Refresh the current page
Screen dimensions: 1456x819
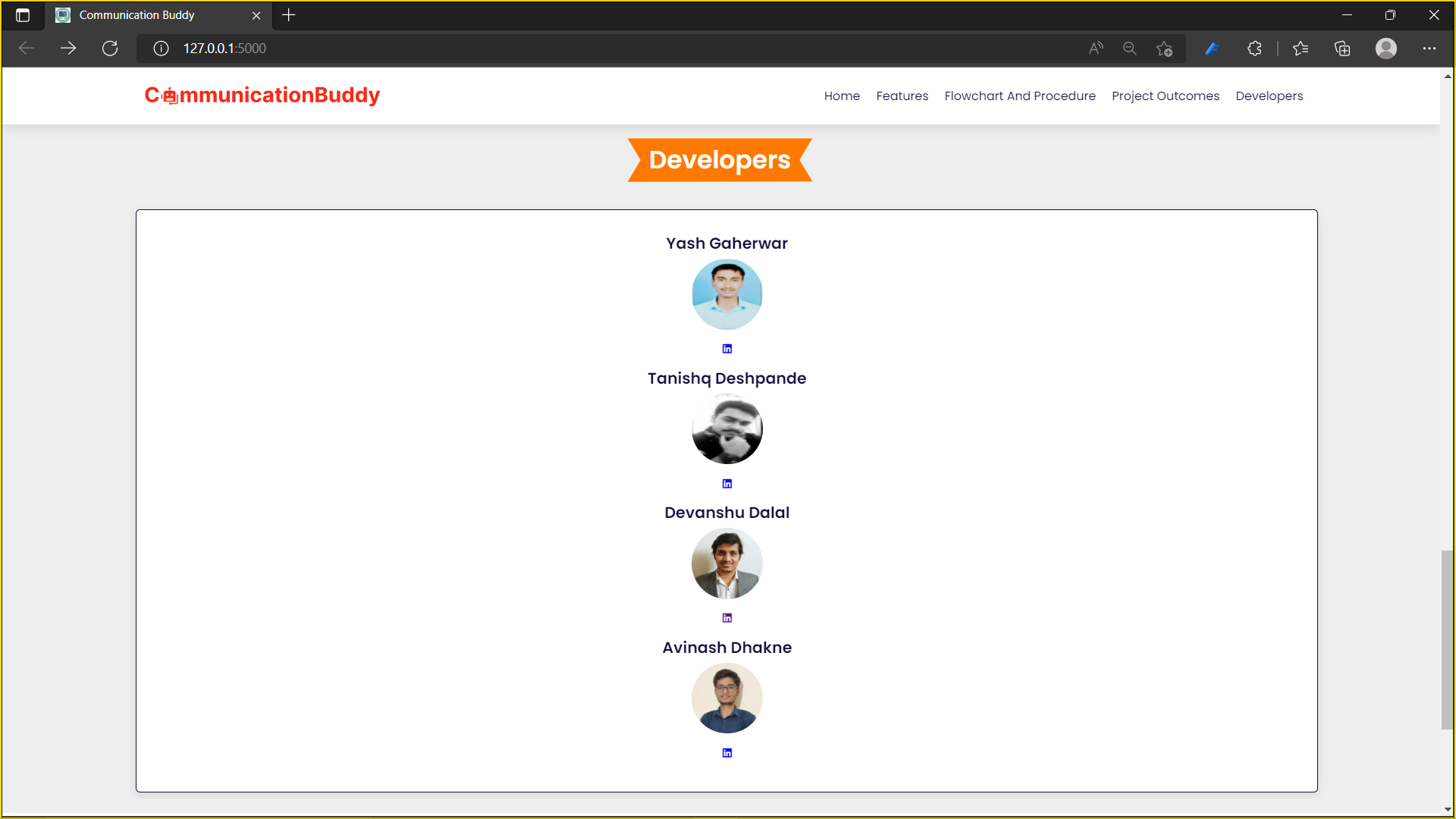point(110,48)
